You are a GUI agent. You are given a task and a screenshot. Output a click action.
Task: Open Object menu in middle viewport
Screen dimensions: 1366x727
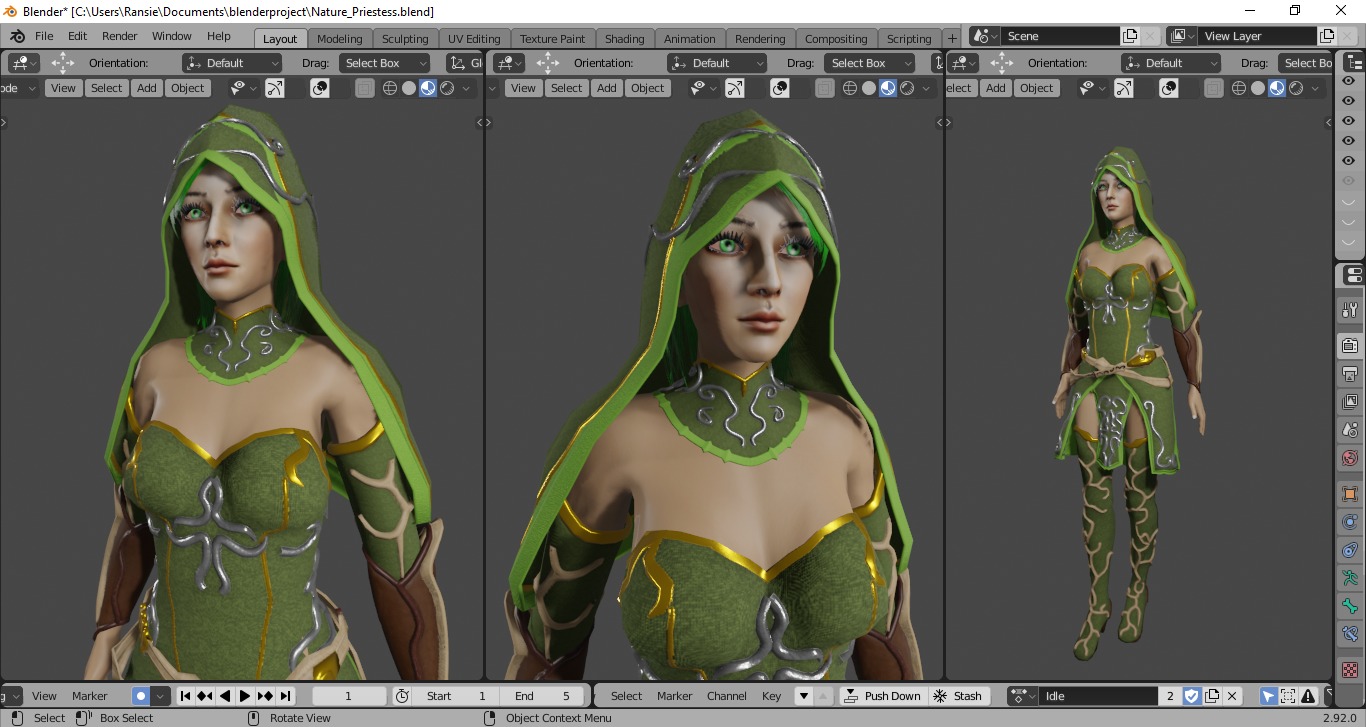tap(648, 88)
